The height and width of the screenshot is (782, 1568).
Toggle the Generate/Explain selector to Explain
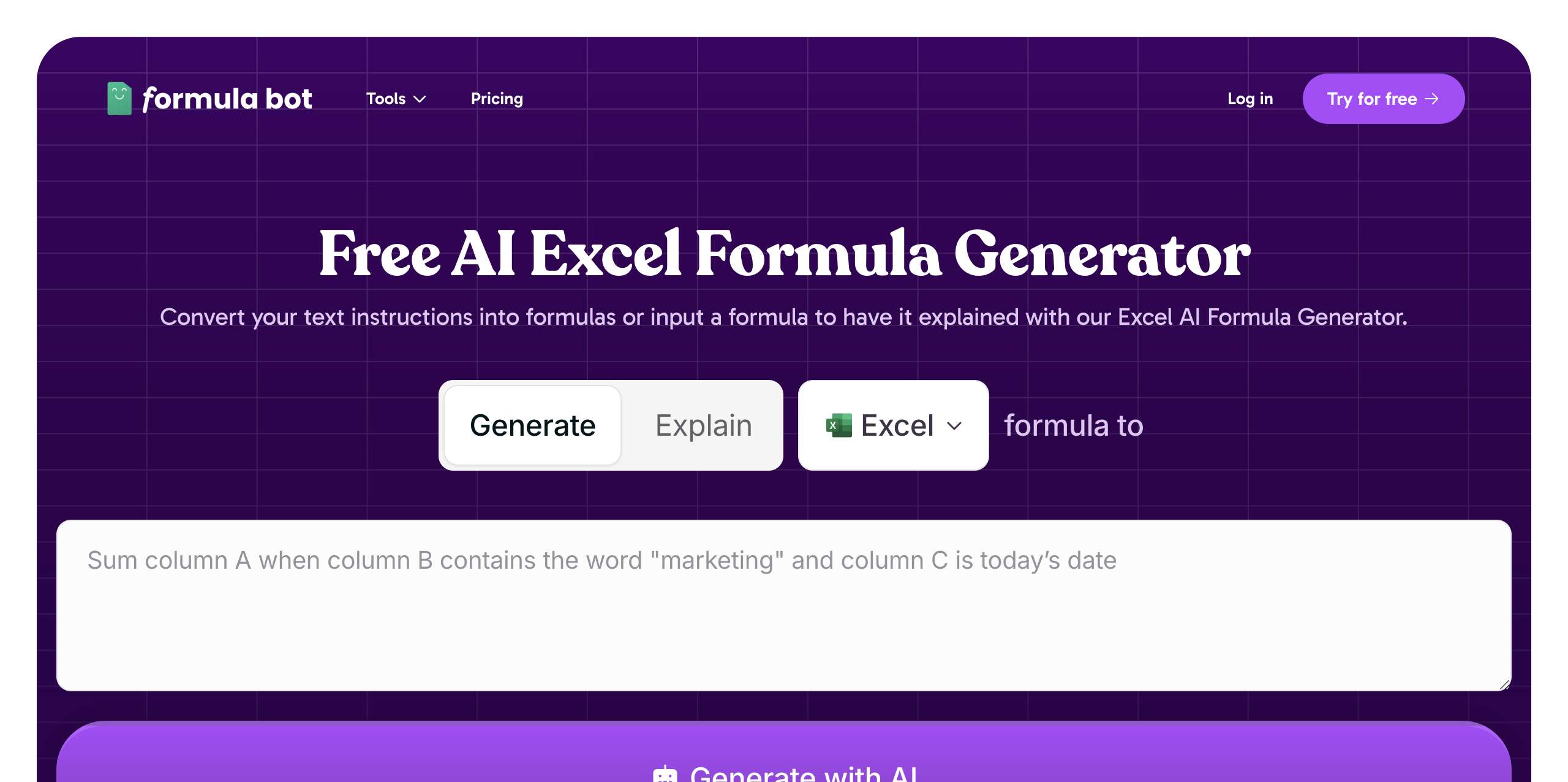[703, 425]
